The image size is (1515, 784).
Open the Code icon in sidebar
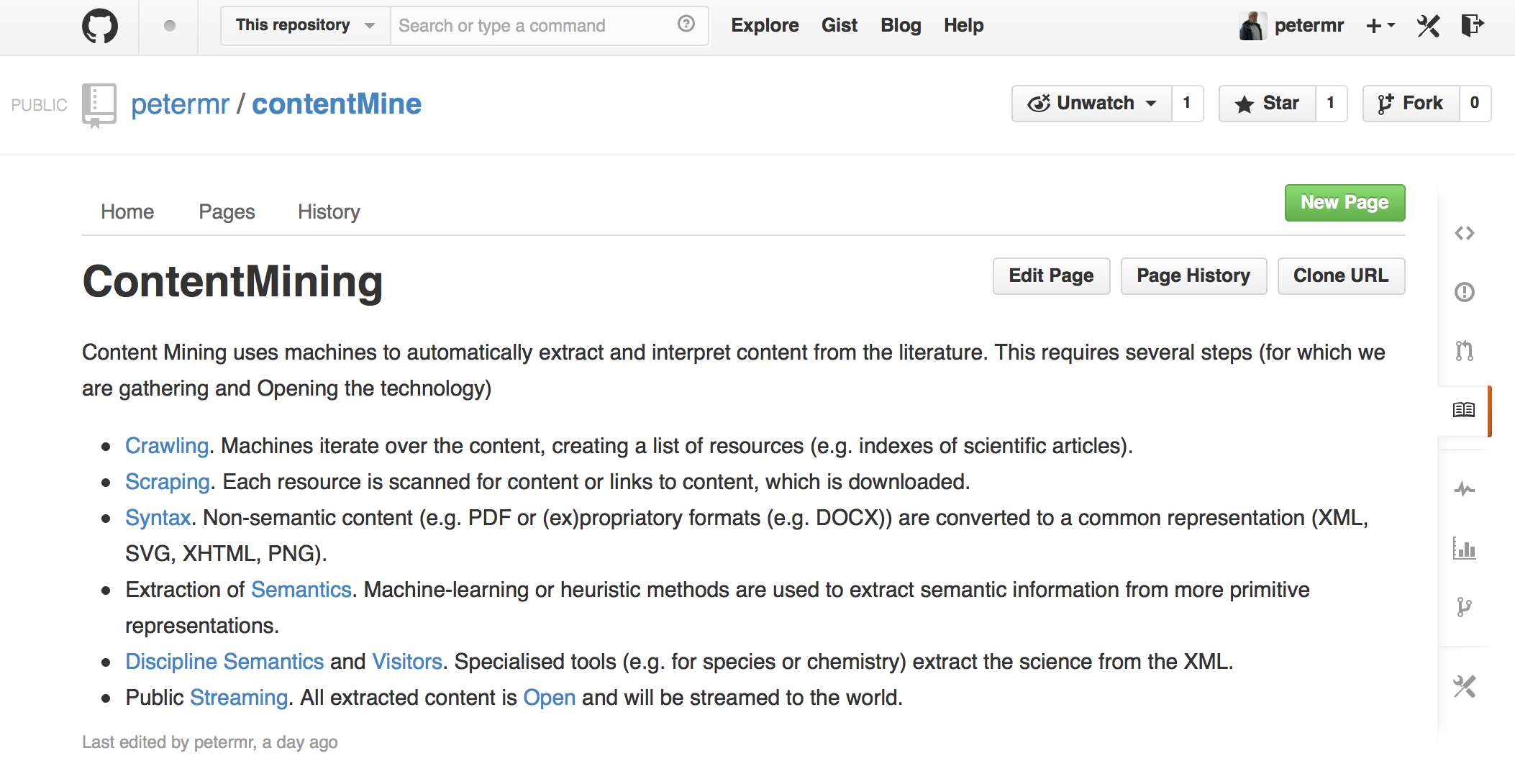point(1464,233)
